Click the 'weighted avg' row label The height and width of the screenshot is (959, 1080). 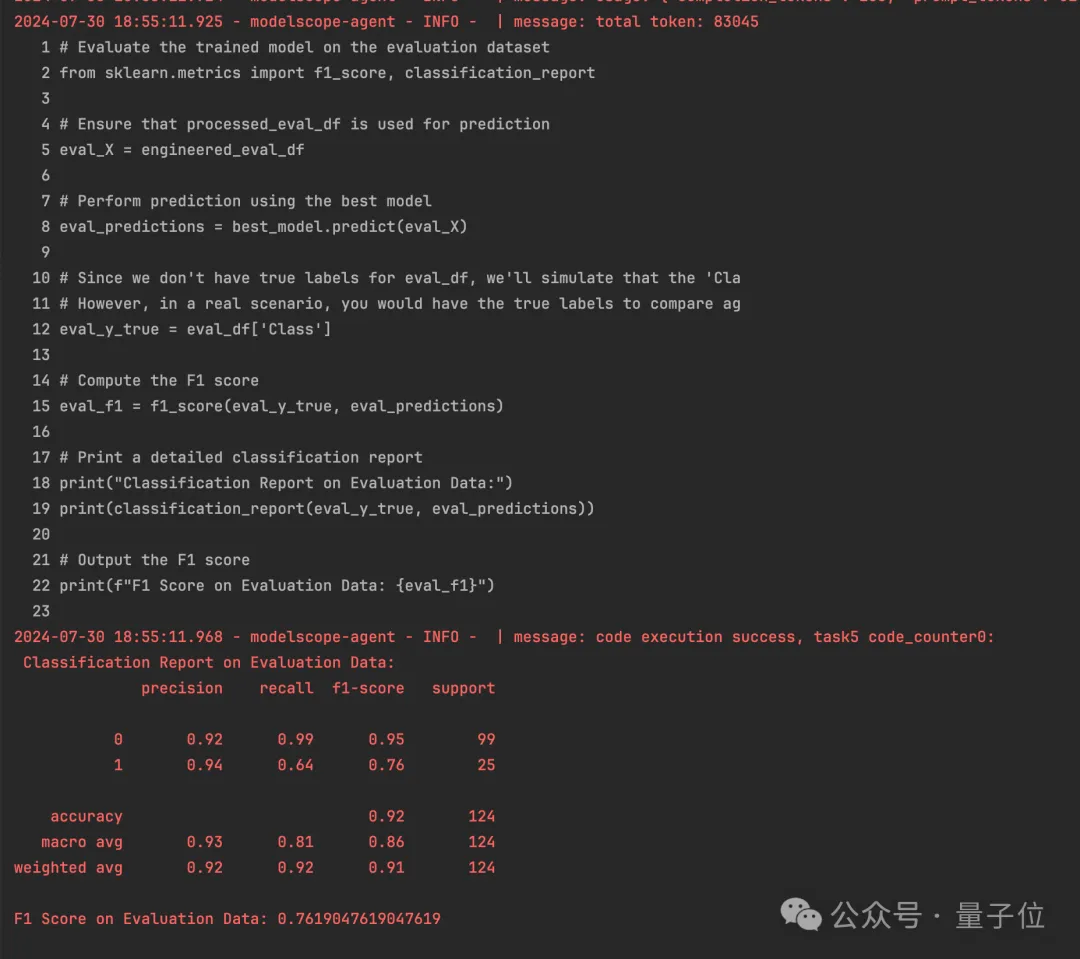coord(68,867)
